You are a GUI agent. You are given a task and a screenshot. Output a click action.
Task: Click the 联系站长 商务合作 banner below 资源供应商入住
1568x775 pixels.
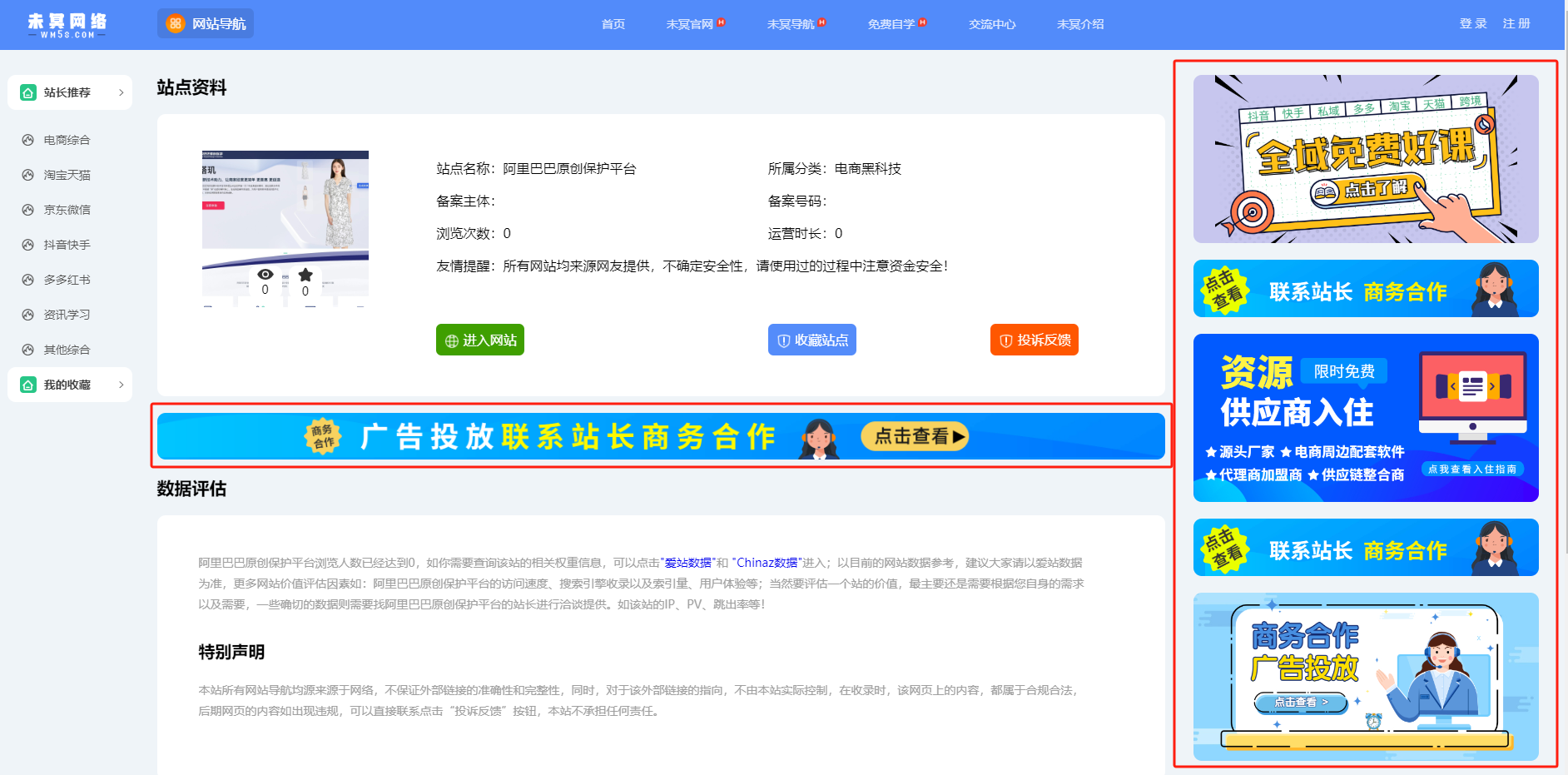[x=1366, y=547]
